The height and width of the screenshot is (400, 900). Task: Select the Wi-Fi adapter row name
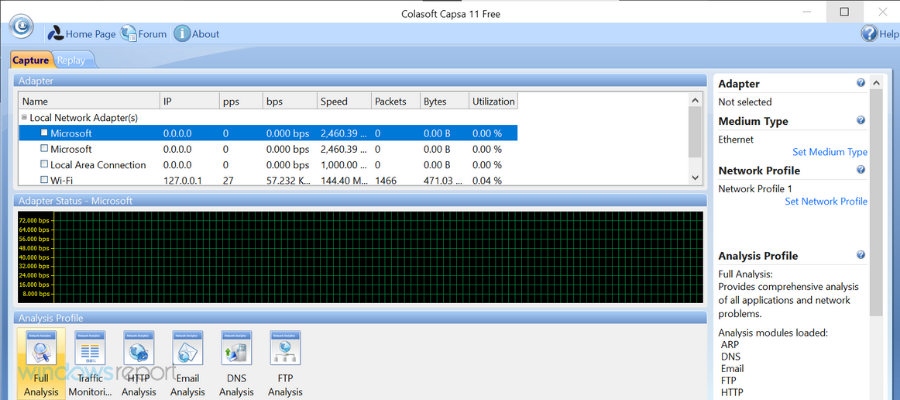click(61, 180)
